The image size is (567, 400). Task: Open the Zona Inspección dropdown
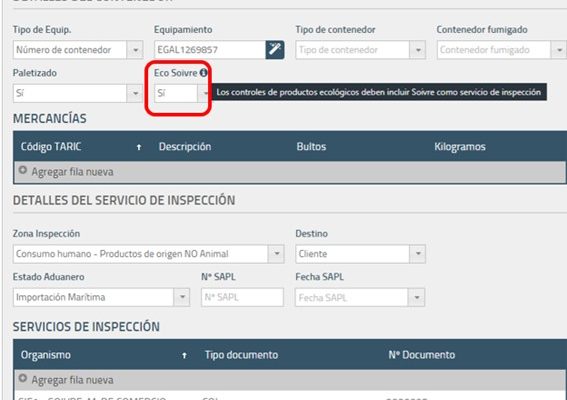coord(276,254)
